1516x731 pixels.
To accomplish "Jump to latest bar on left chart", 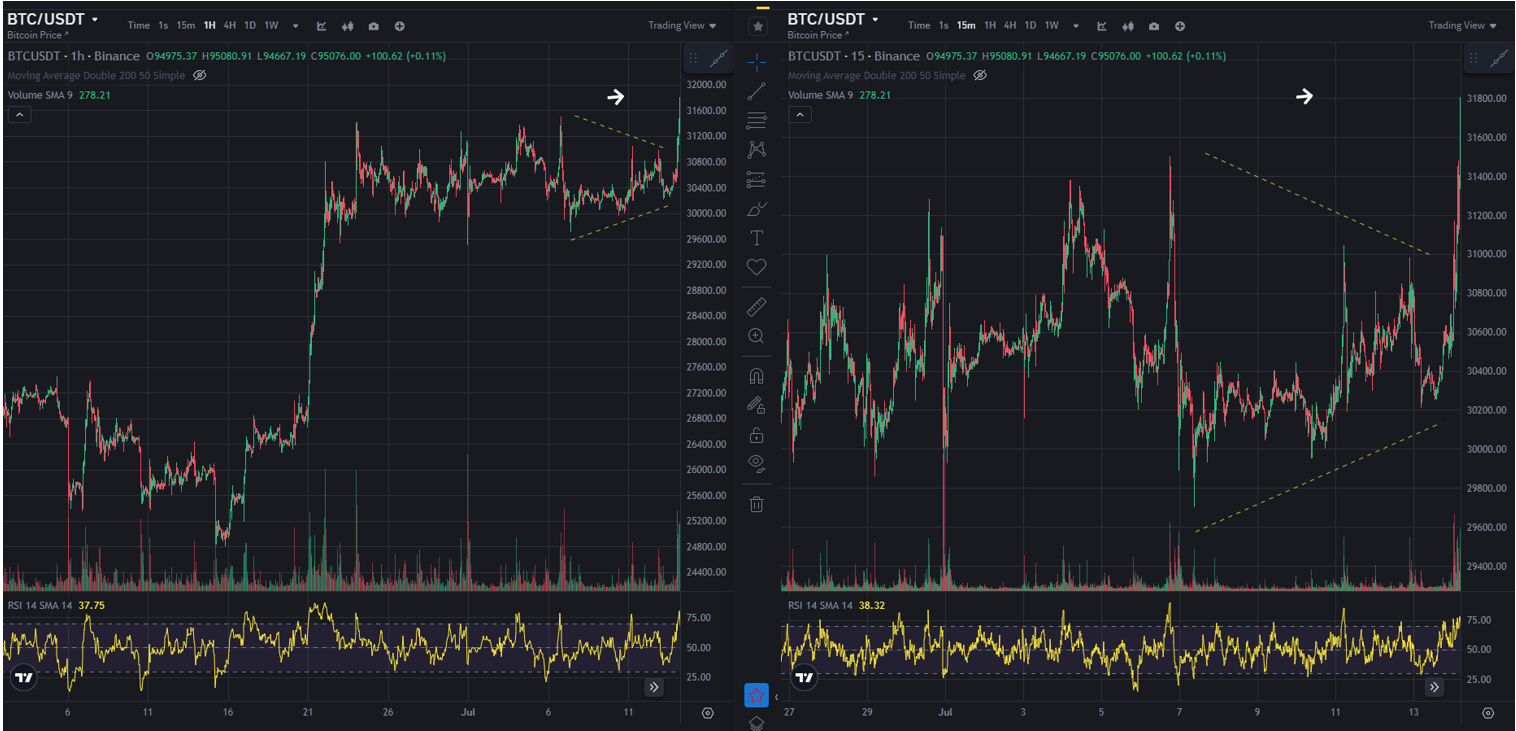I will [x=654, y=687].
